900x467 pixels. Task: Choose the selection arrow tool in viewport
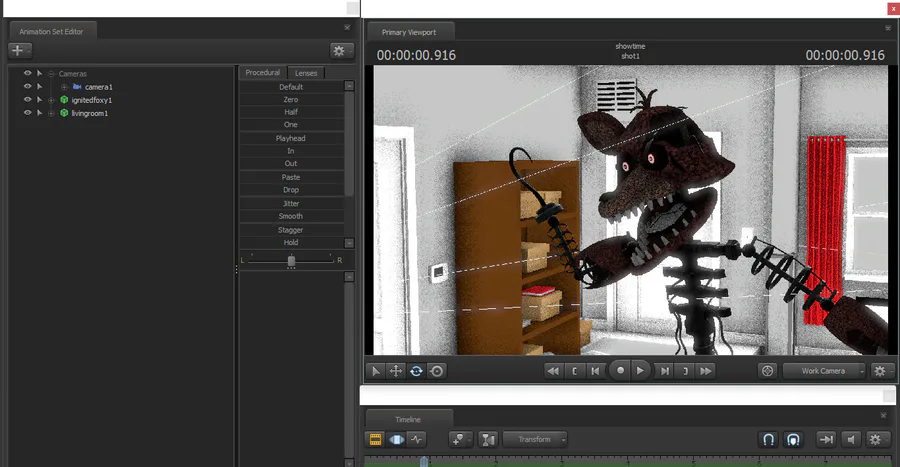[375, 371]
